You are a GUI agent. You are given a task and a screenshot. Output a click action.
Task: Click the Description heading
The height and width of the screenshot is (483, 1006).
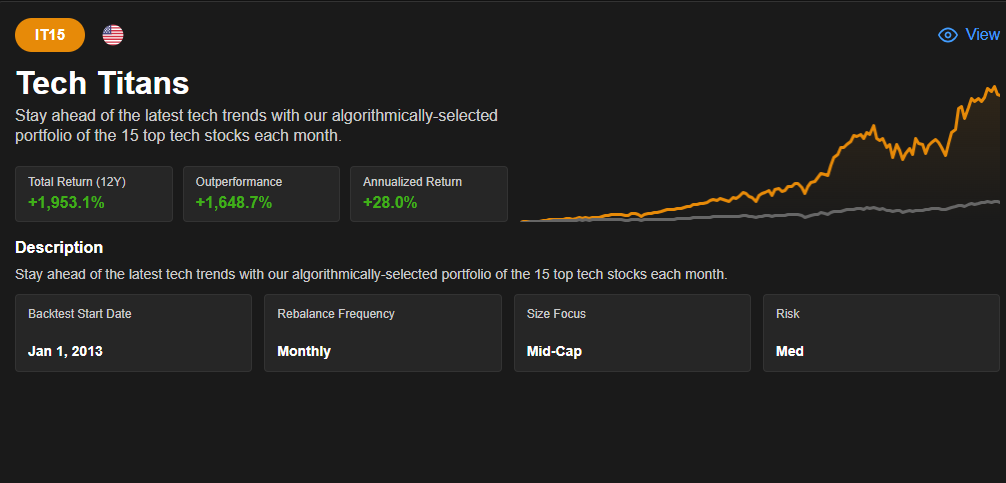[x=59, y=248]
